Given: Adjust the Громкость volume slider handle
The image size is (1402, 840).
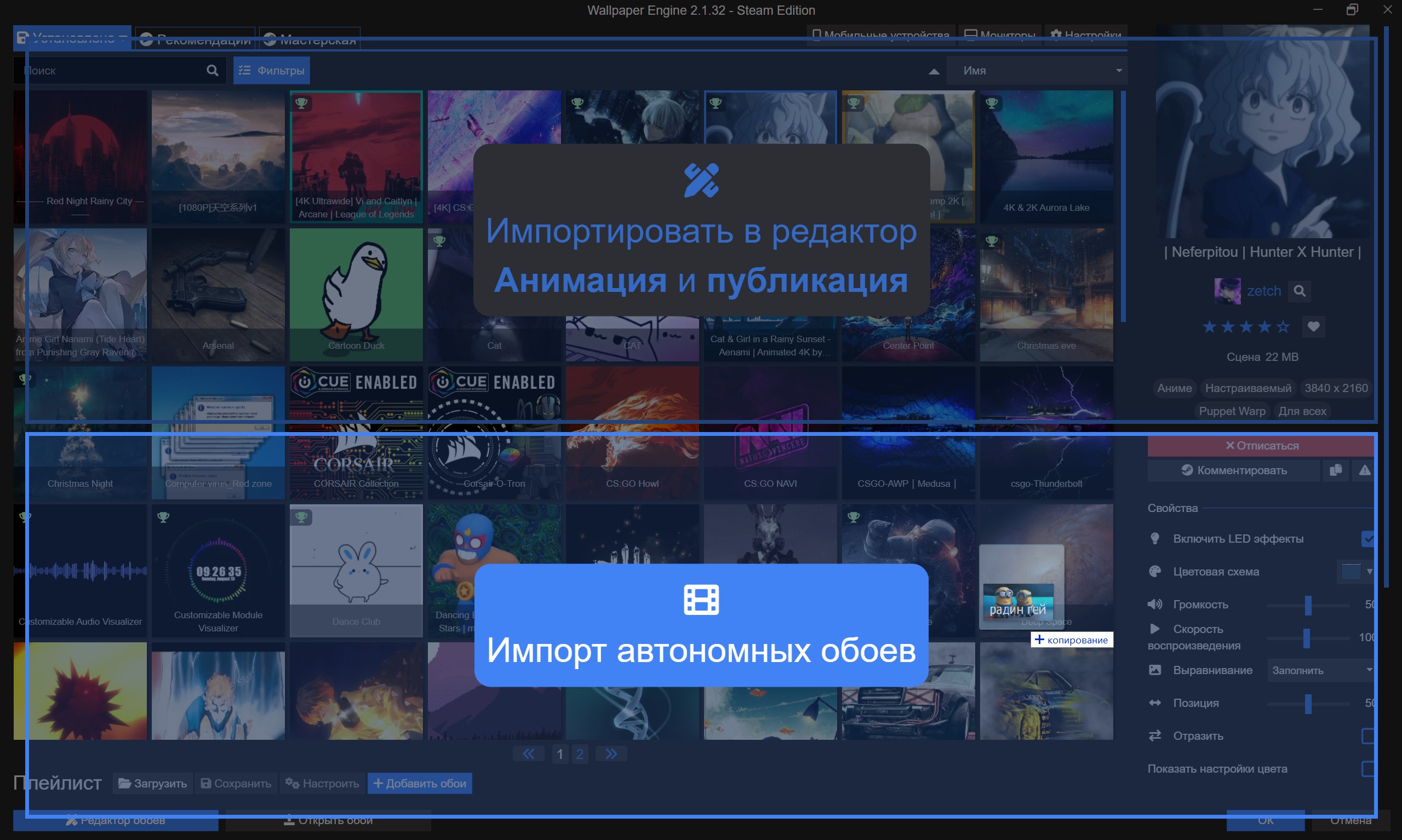Looking at the screenshot, I should [1308, 605].
